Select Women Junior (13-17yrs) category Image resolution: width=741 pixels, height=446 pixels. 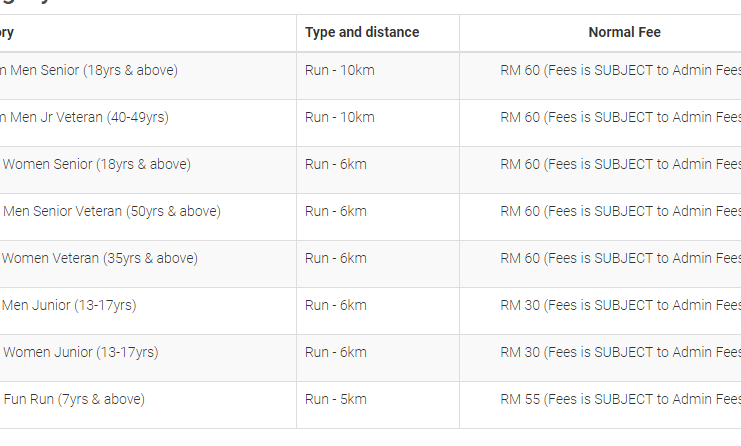80,352
